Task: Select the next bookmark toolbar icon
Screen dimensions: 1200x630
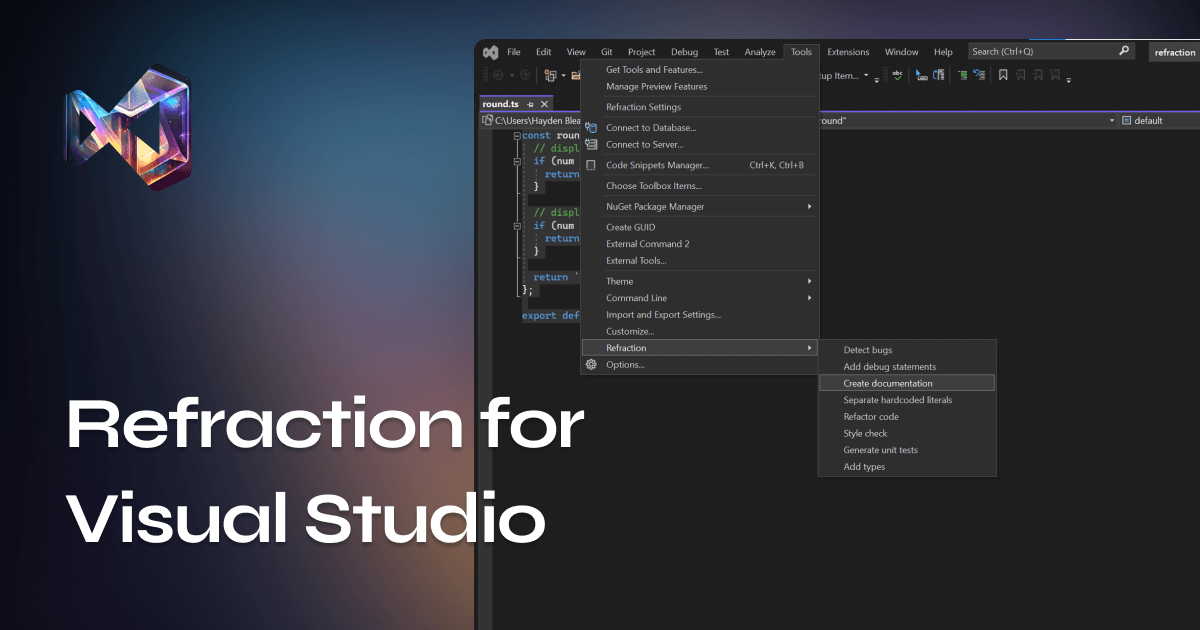Action: point(1038,75)
